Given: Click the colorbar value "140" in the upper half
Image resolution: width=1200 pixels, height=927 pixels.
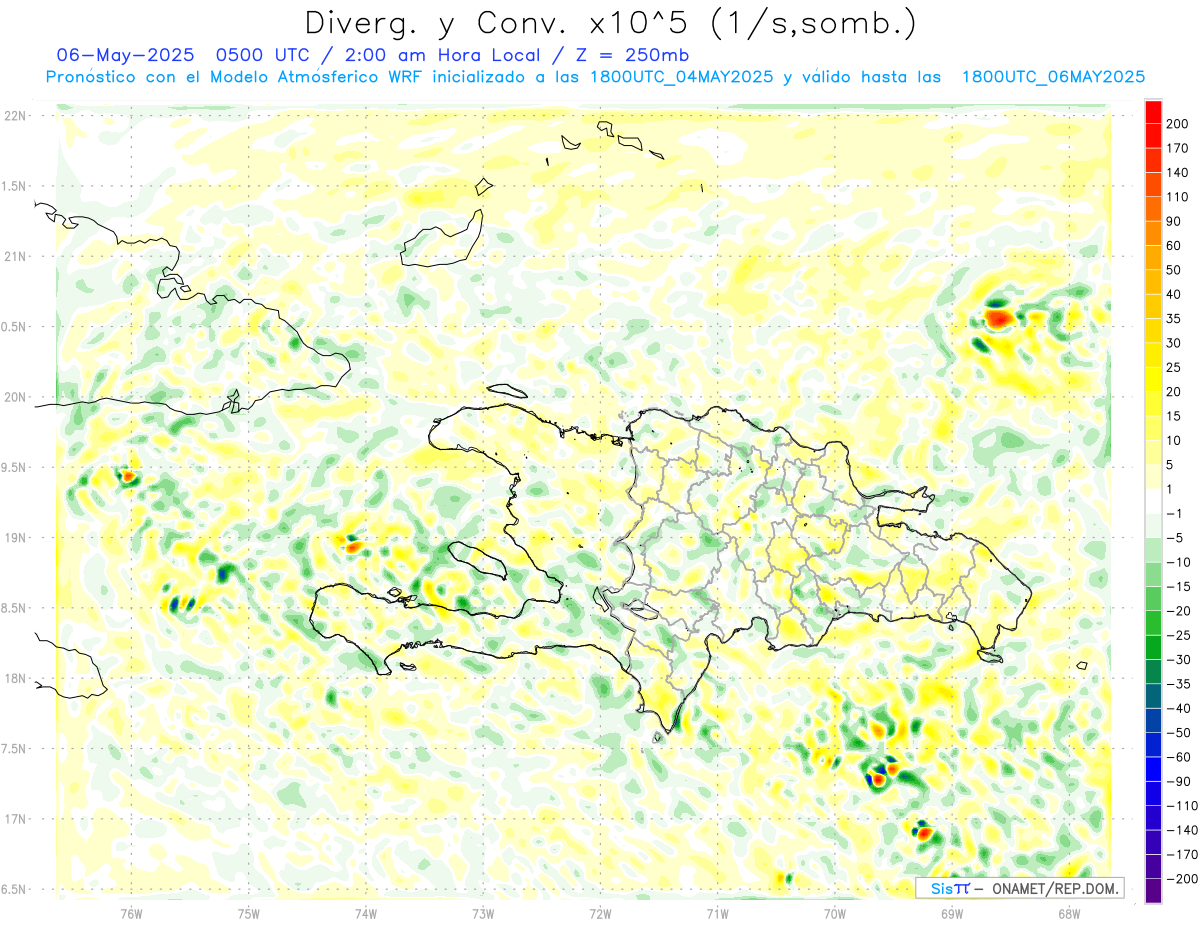Looking at the screenshot, I should tap(1179, 173).
